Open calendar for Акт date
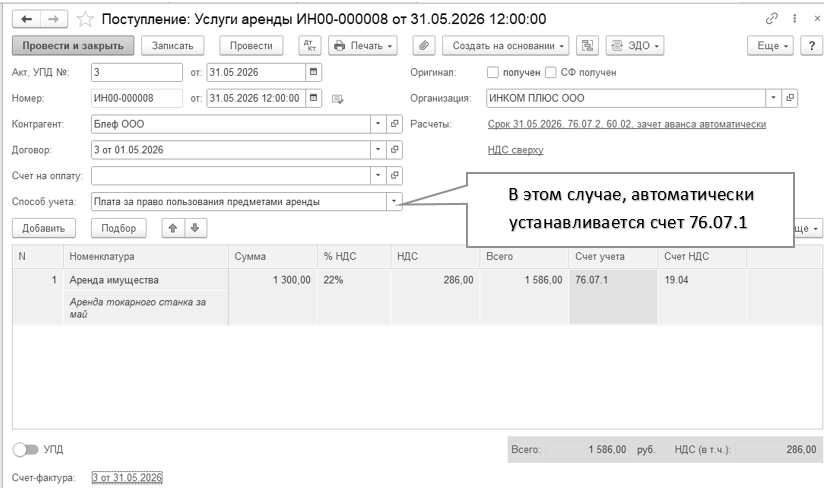Image resolution: width=834 pixels, height=504 pixels. [x=313, y=72]
